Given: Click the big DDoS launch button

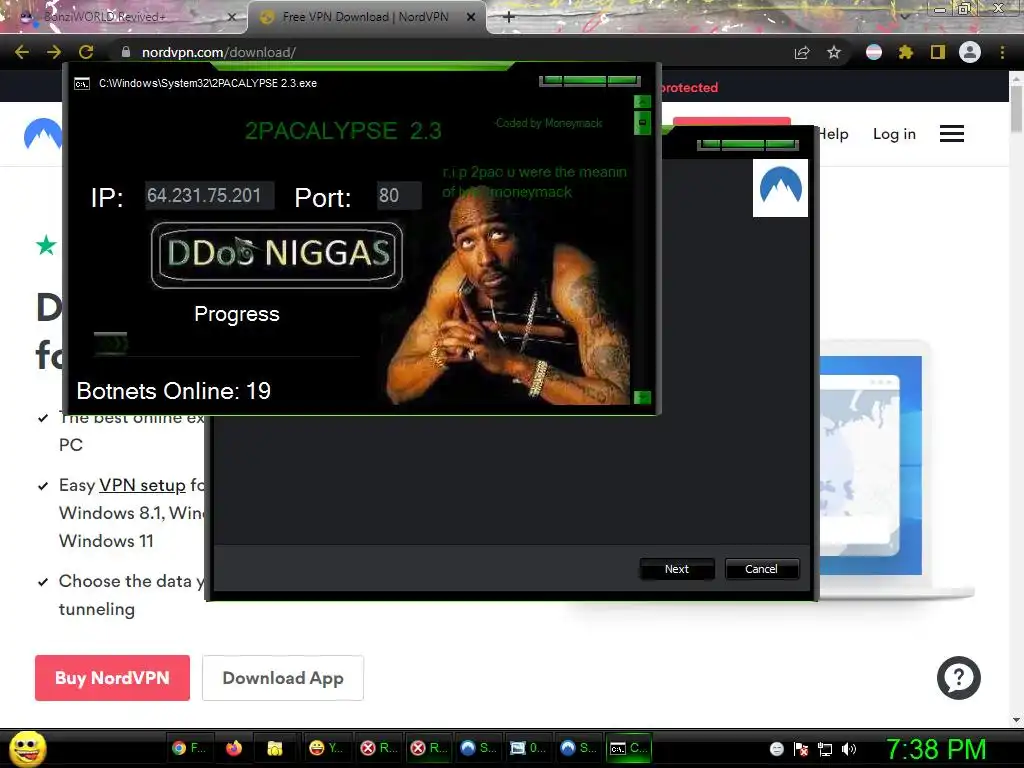Looking at the screenshot, I should coord(277,255).
